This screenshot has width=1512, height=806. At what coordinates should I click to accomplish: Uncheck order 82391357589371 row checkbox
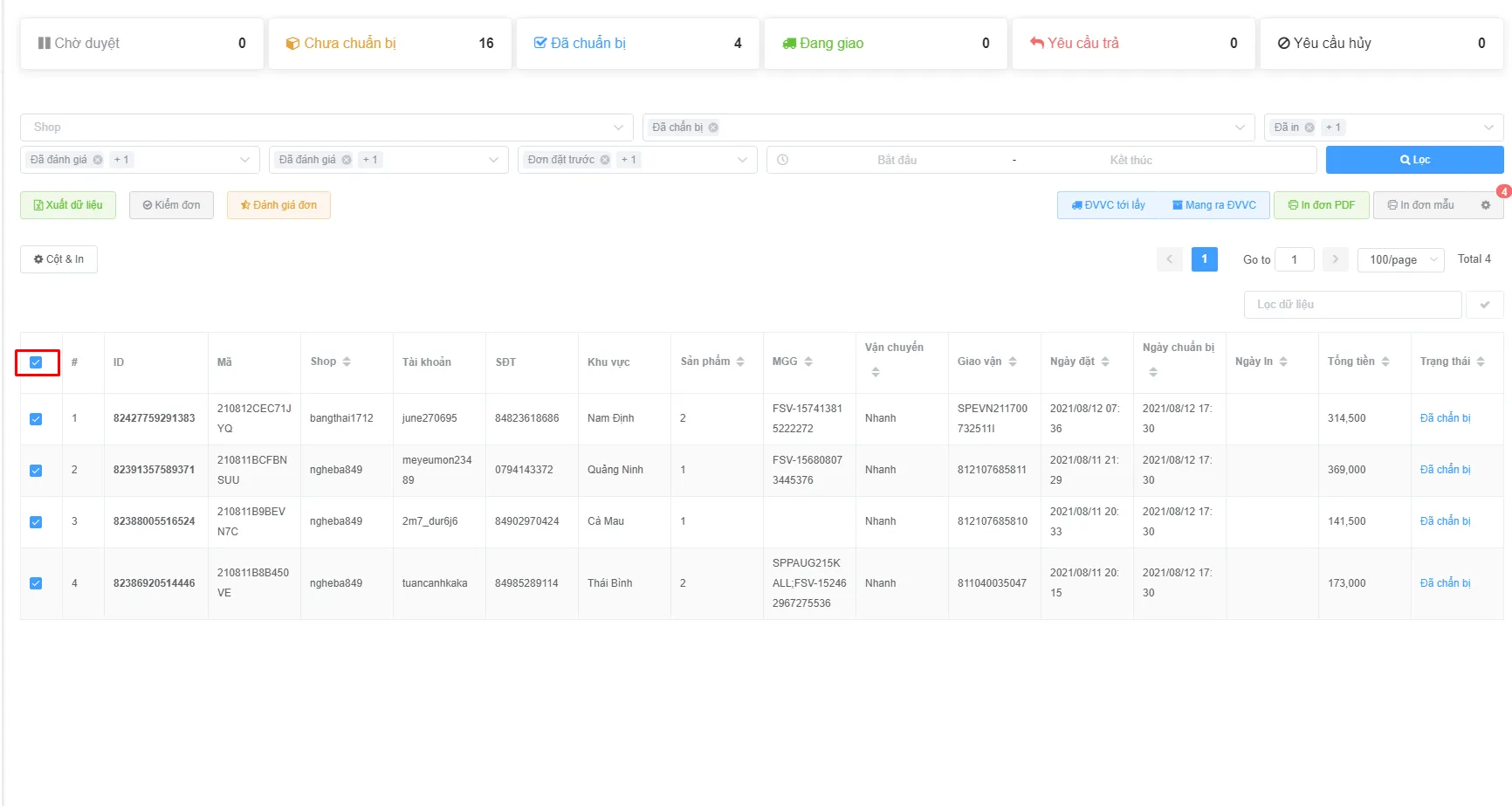[x=36, y=471]
